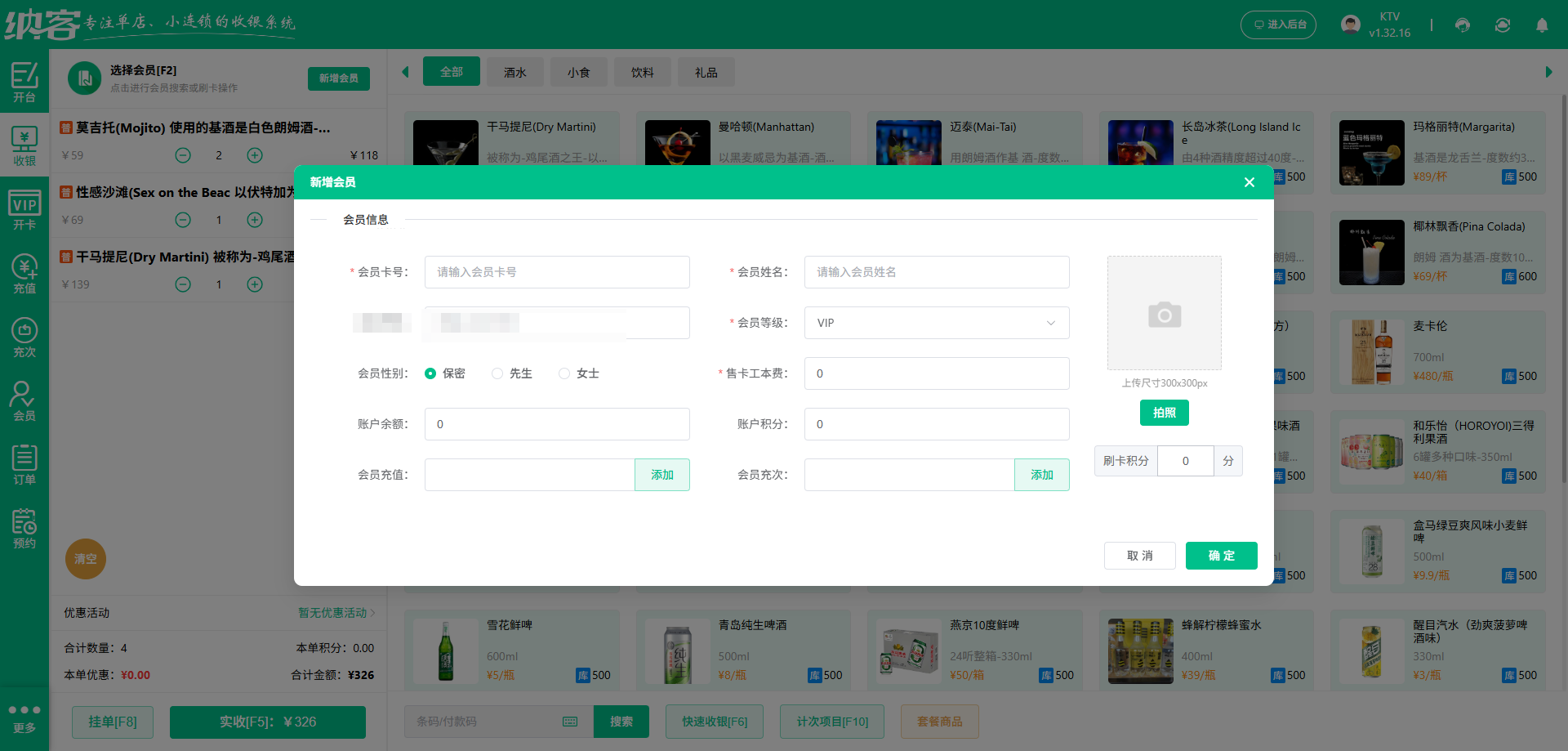Click the left category scroll chevron
Viewport: 1568px width, 751px height.
click(x=405, y=72)
